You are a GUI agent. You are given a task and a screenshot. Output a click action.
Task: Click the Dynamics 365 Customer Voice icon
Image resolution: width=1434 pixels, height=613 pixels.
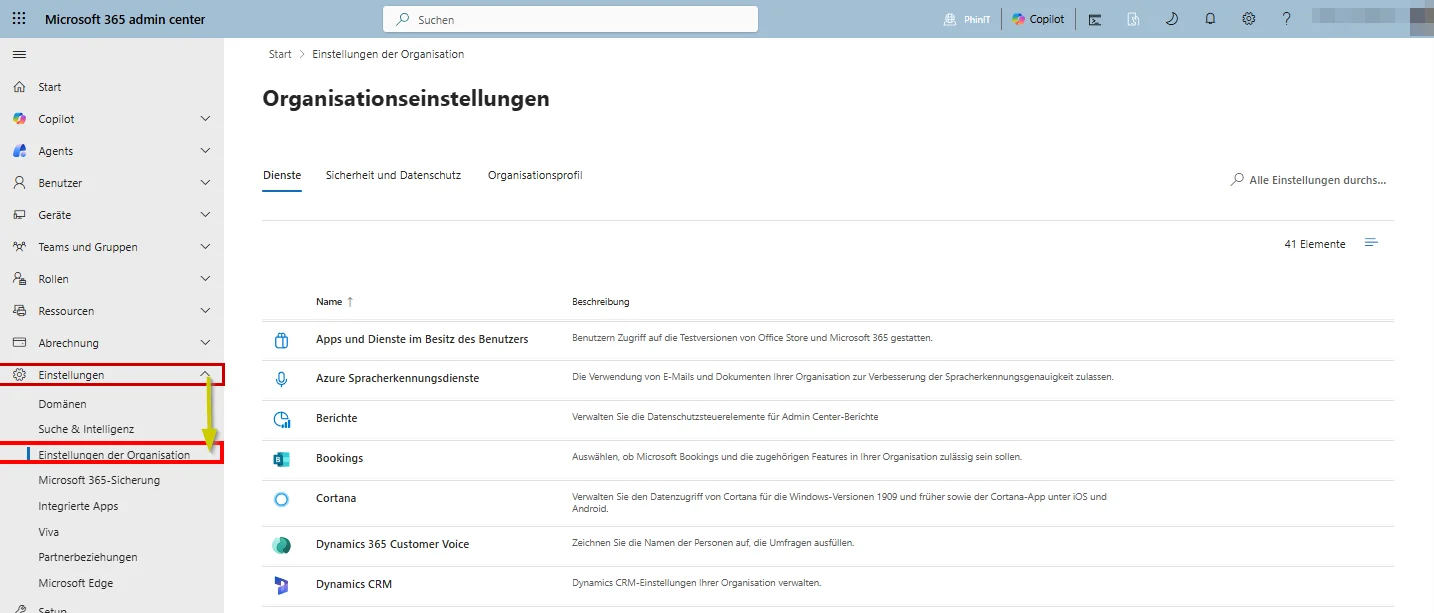281,544
